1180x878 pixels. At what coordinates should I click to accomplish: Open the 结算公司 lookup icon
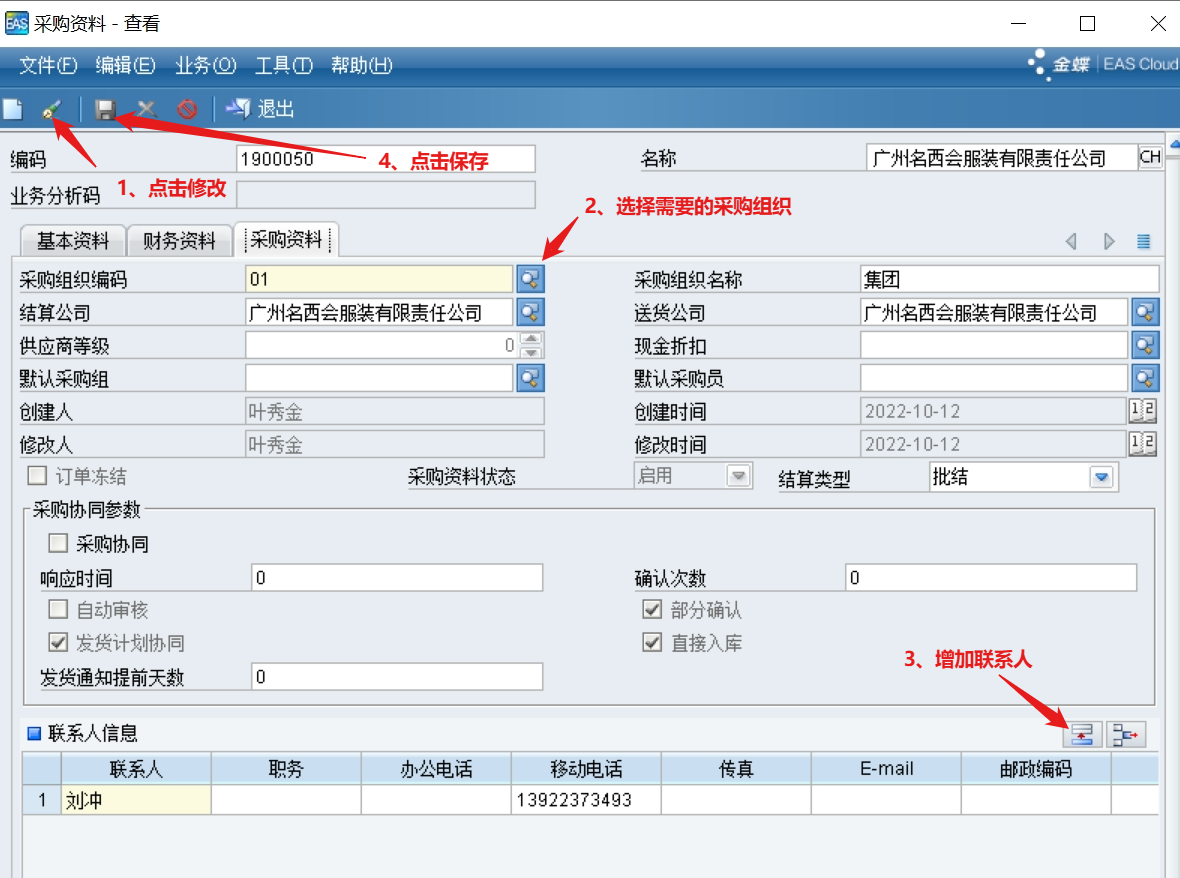pos(530,312)
